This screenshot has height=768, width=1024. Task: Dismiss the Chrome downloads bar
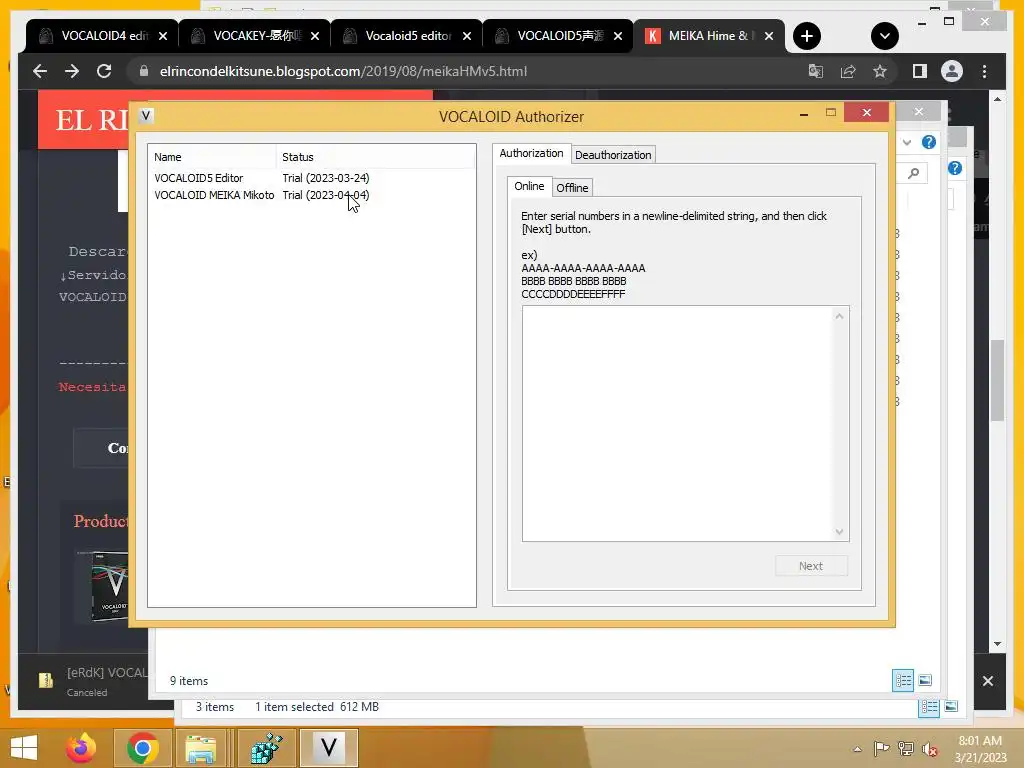click(988, 681)
